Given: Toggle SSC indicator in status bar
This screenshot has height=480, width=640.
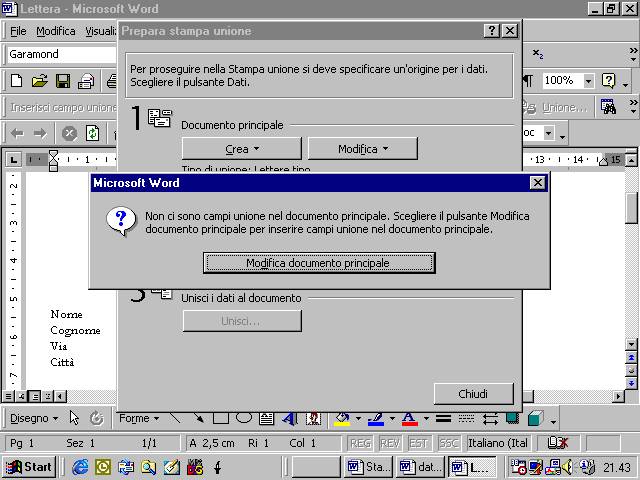Looking at the screenshot, I should coord(448,443).
